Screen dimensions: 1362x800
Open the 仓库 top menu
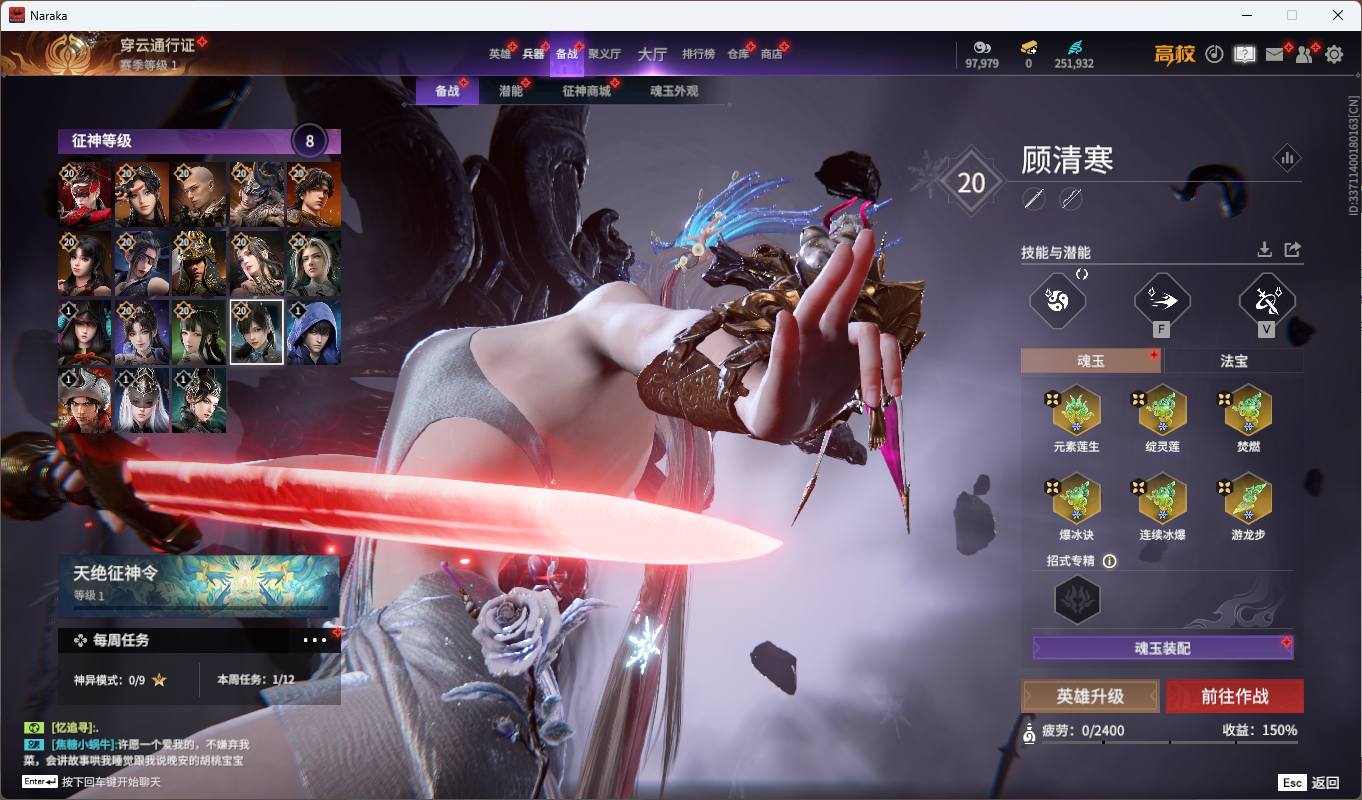(738, 54)
